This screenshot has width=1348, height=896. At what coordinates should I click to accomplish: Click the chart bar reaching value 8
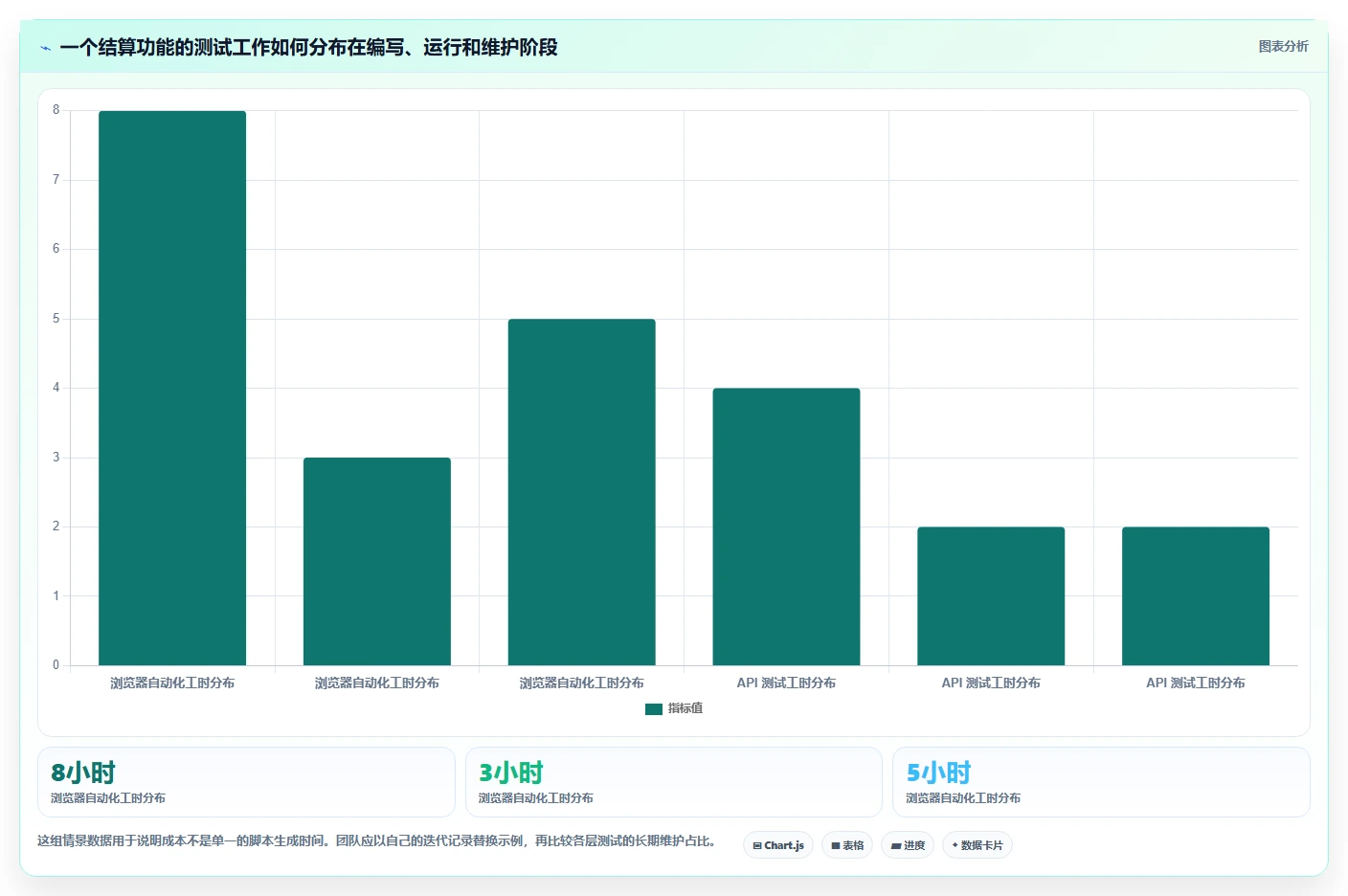[x=172, y=388]
